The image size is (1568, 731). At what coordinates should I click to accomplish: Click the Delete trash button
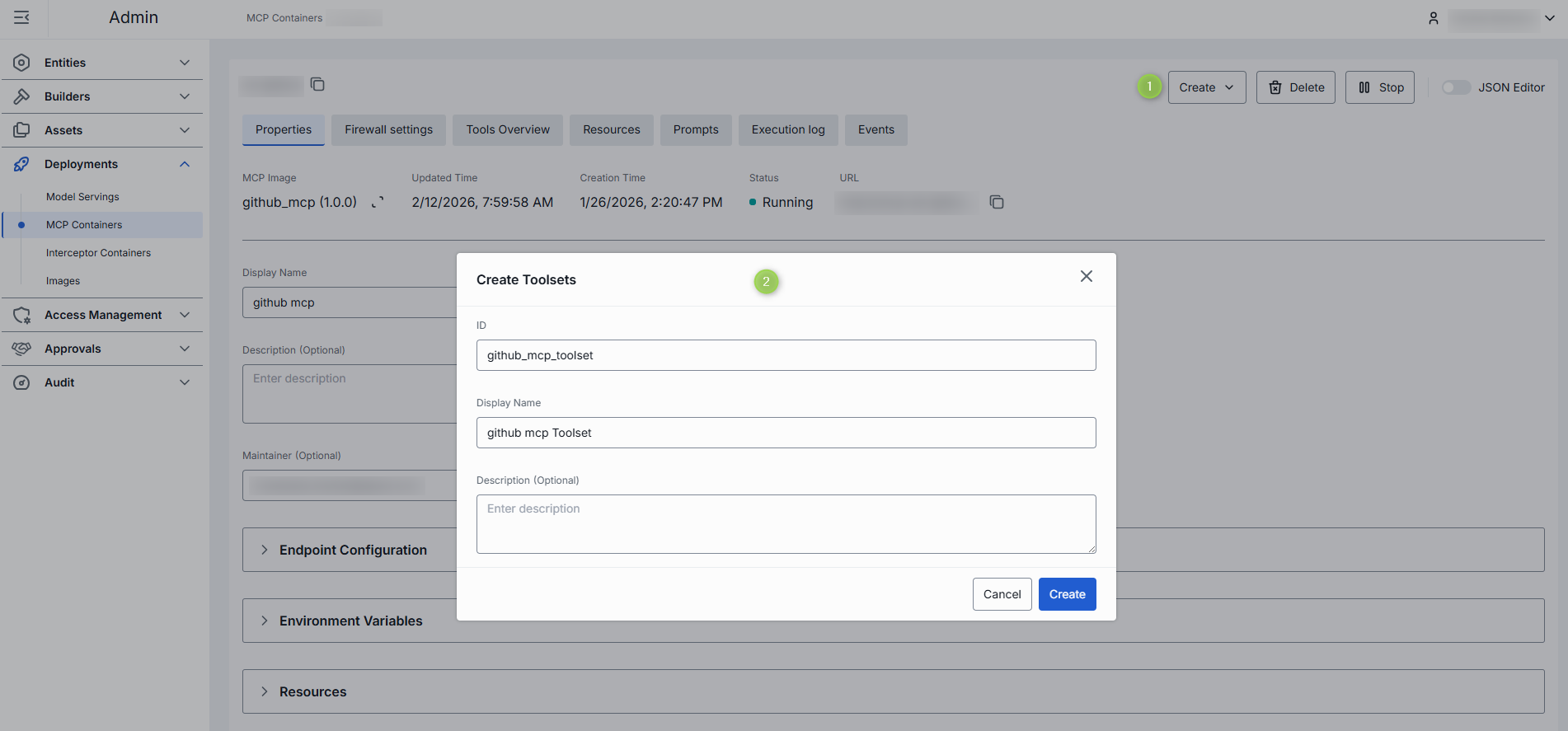click(1295, 87)
